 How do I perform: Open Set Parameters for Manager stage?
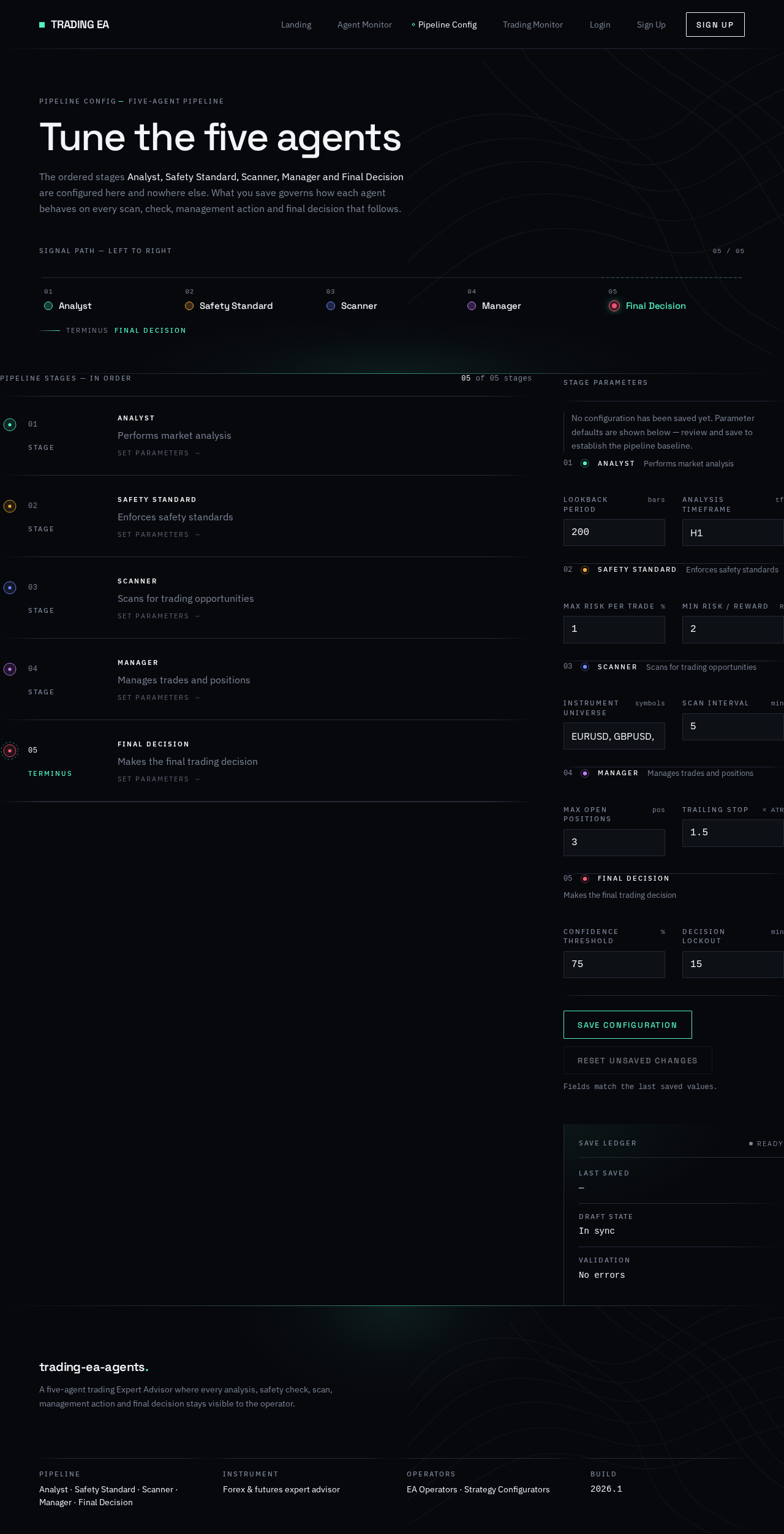tap(159, 697)
